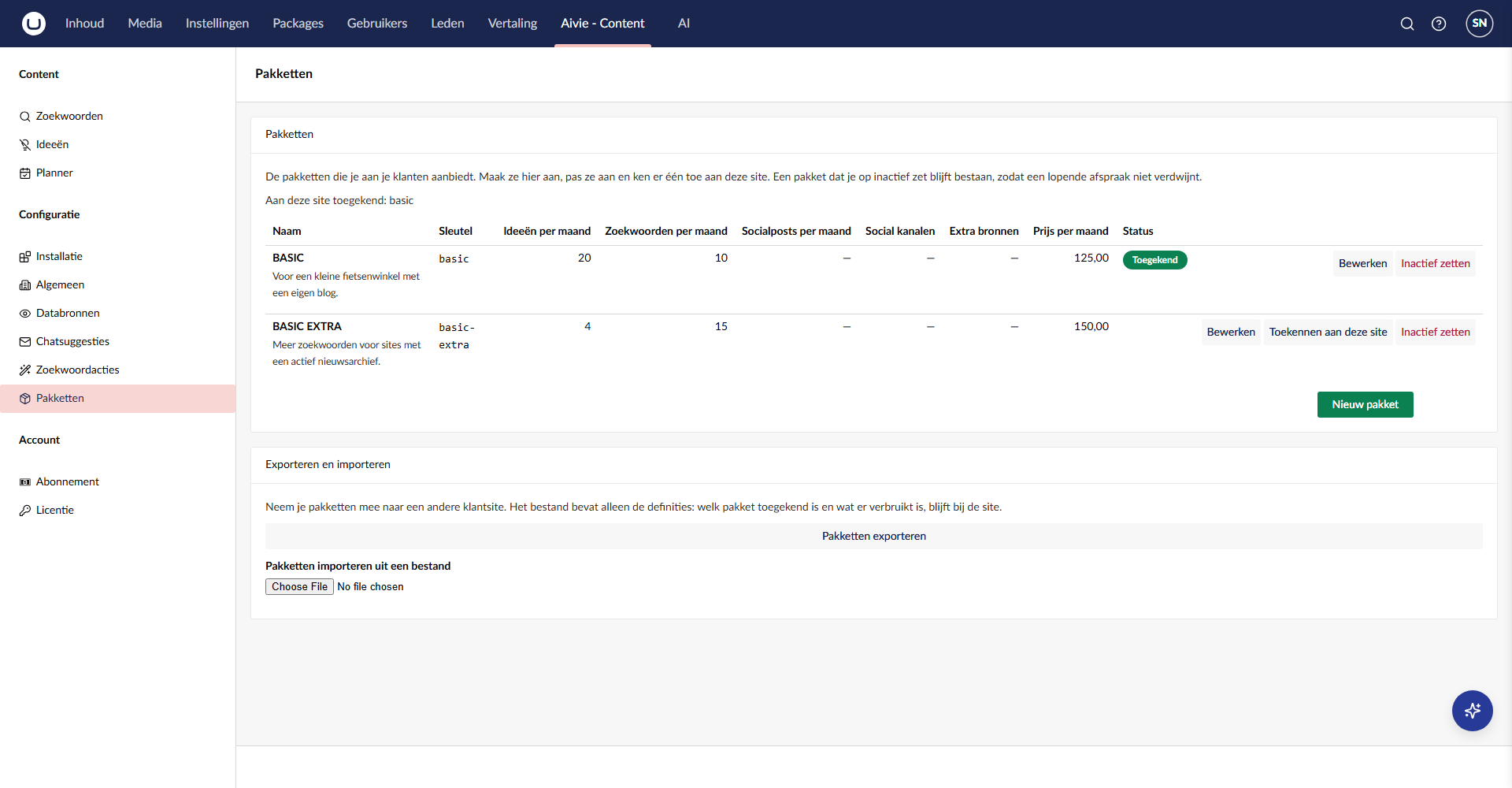Click the Umbraco logo icon
The width and height of the screenshot is (1512, 788).
tap(34, 24)
